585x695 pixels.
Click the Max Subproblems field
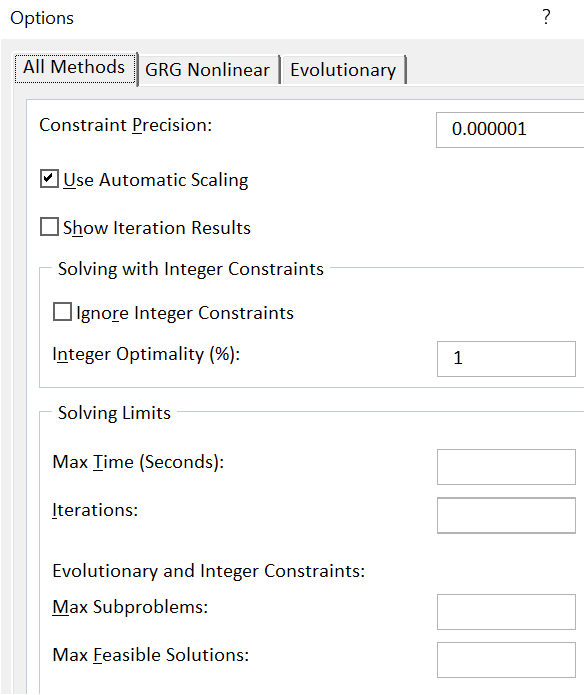coord(506,612)
